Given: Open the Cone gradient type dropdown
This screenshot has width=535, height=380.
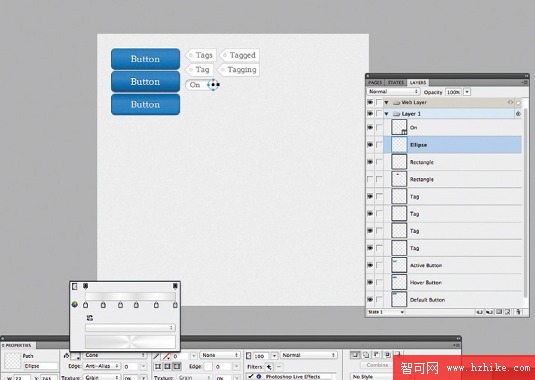Looking at the screenshot, I should click(x=115, y=355).
